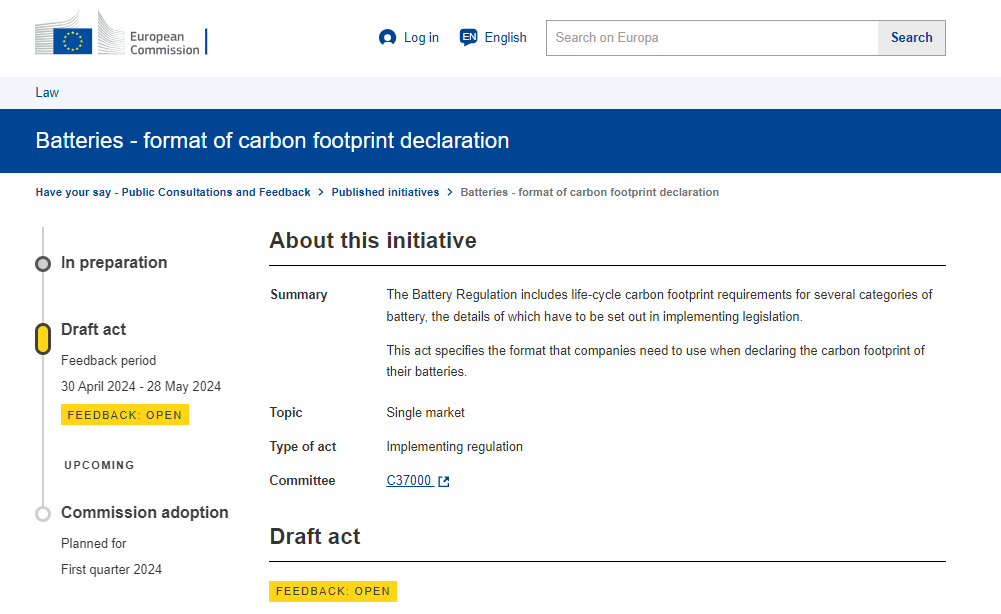Click the sidebar FEEDBACK: OPEN badge
1001x614 pixels.
[x=125, y=415]
